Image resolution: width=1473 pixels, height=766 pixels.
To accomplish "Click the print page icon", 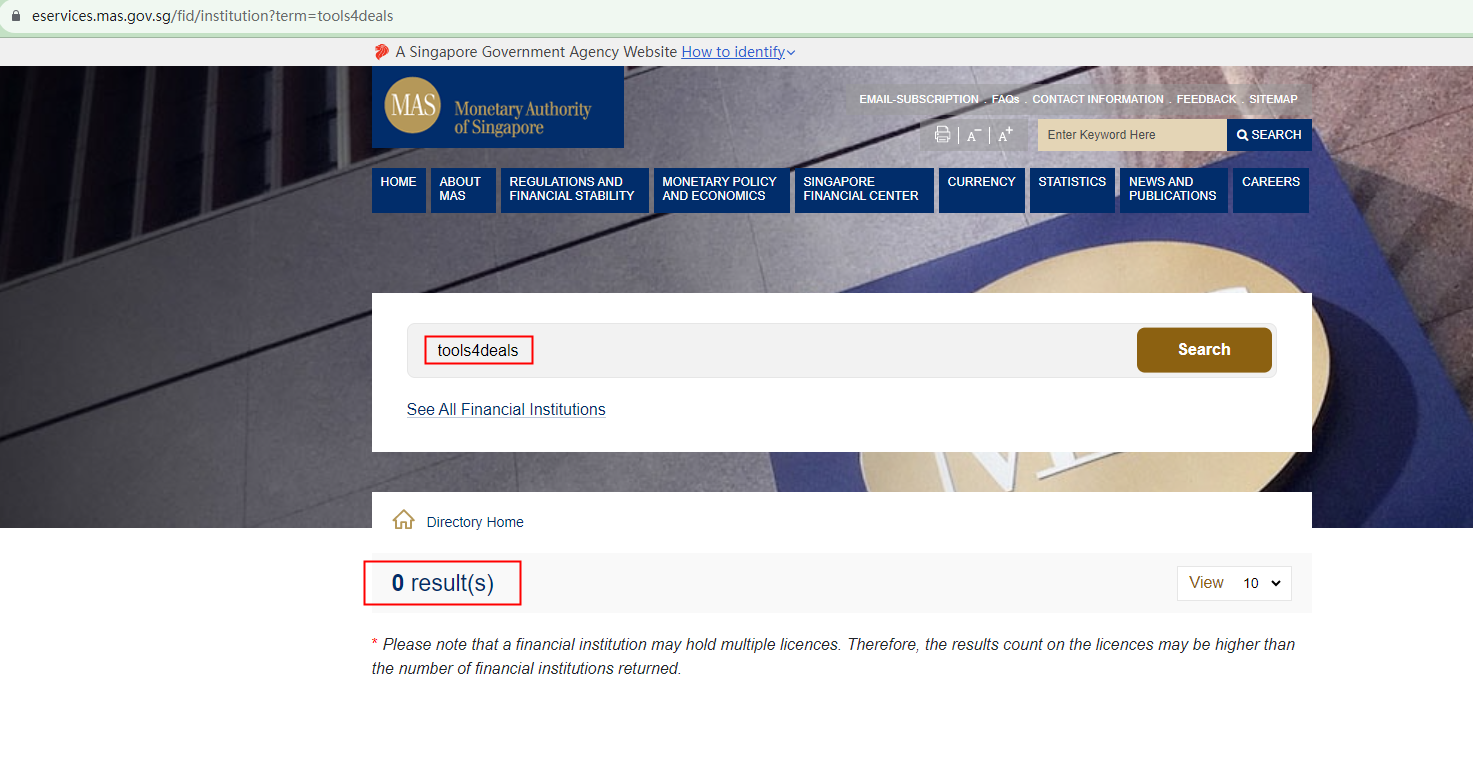I will point(942,135).
